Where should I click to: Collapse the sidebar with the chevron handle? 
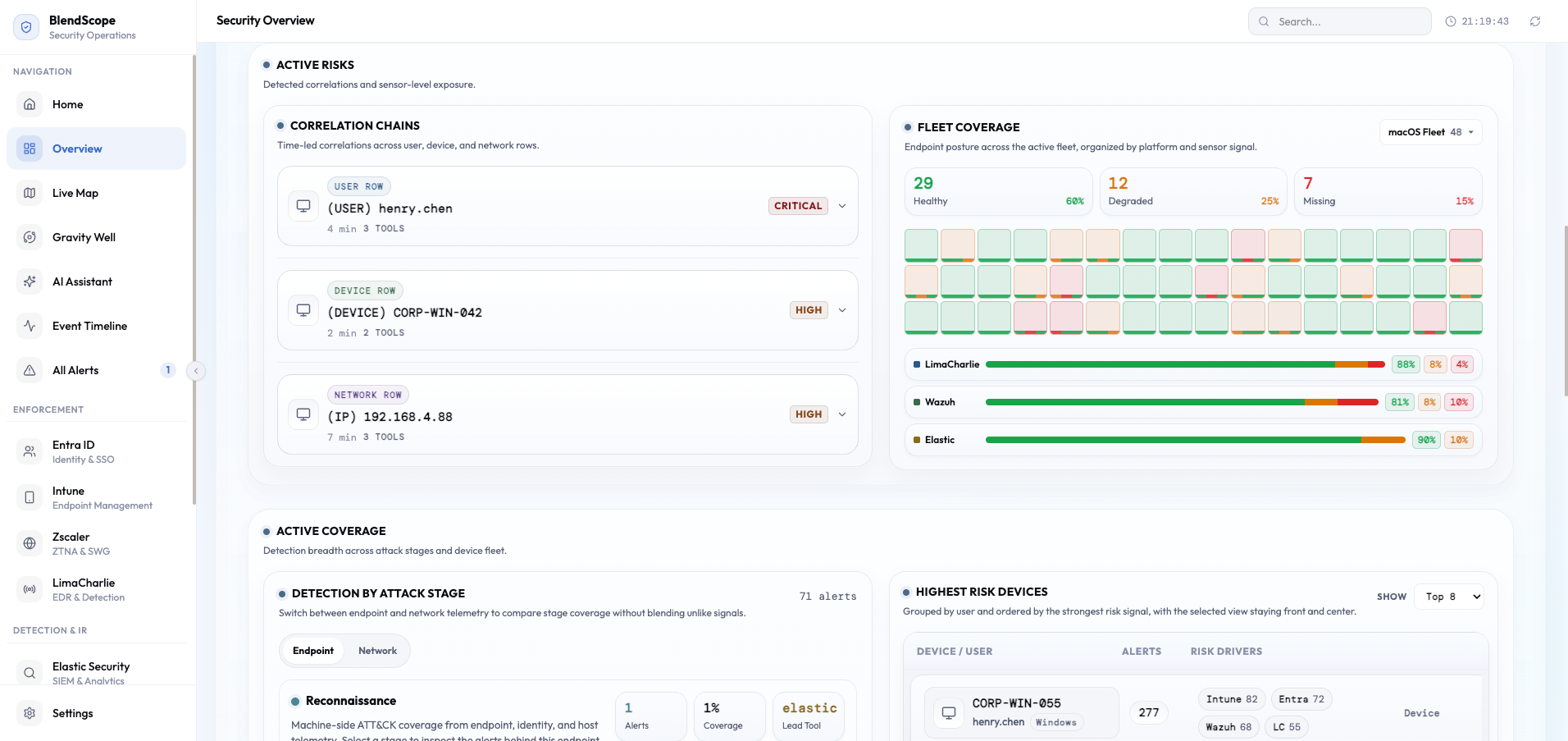pyautogui.click(x=196, y=371)
